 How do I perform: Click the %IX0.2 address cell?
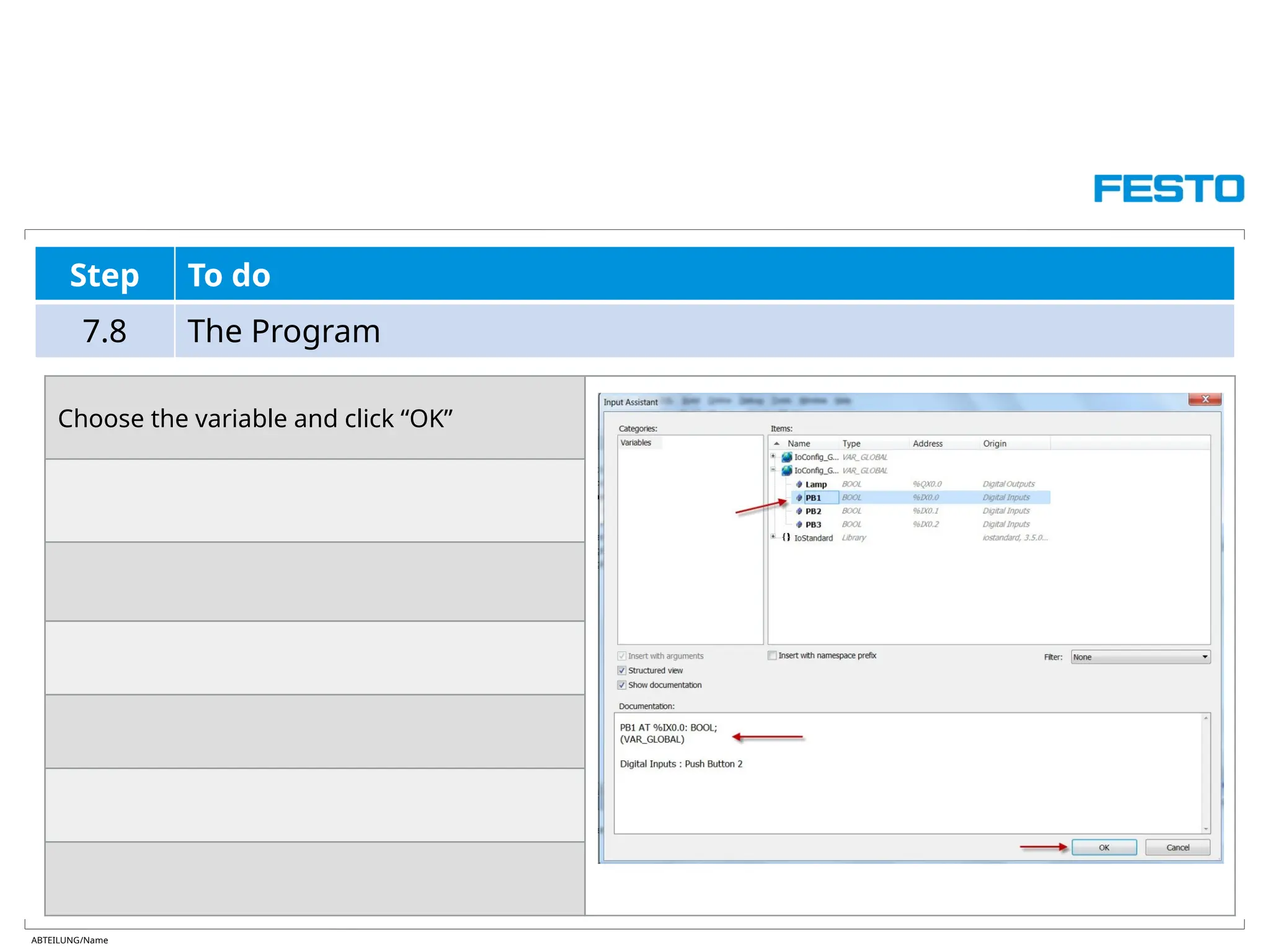(926, 524)
